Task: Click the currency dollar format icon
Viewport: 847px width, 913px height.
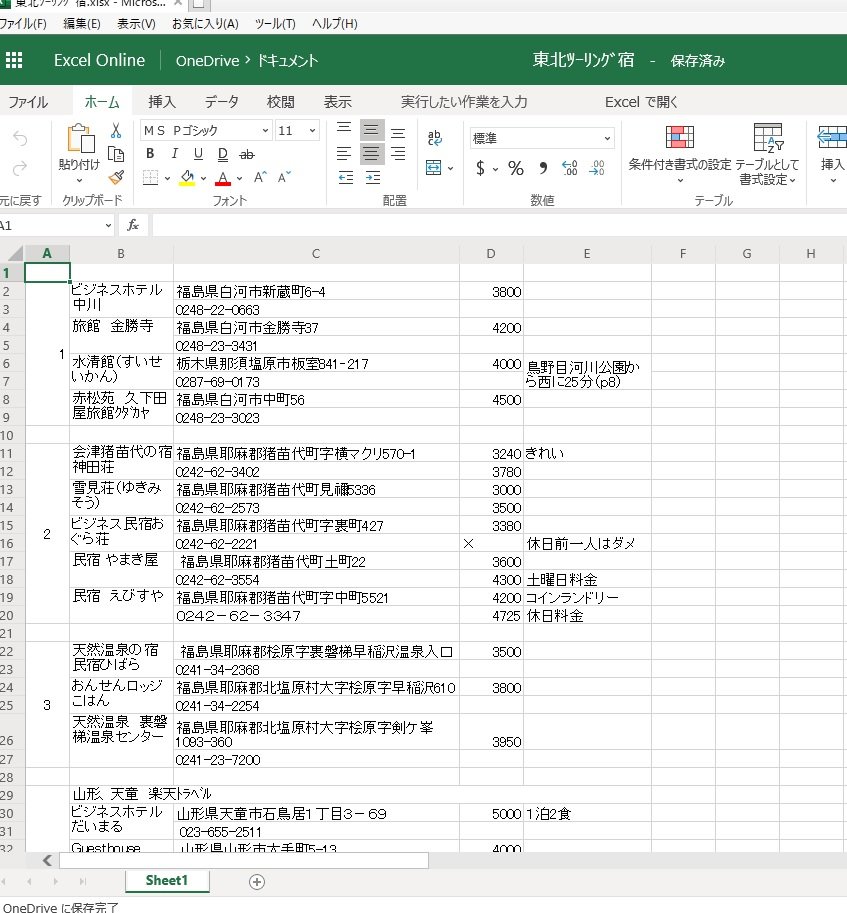Action: coord(480,168)
